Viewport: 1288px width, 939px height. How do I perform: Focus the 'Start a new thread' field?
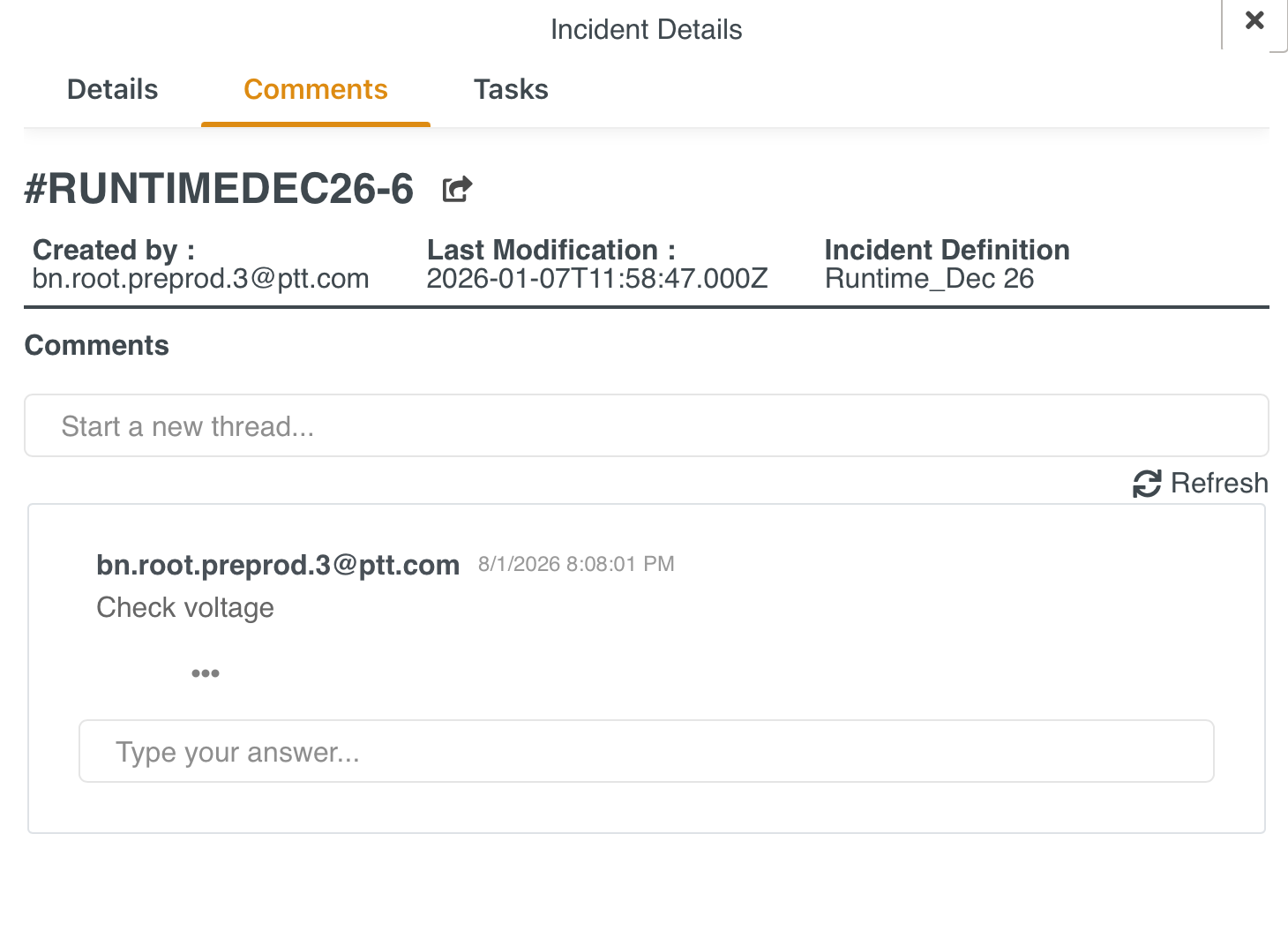pyautogui.click(x=646, y=426)
